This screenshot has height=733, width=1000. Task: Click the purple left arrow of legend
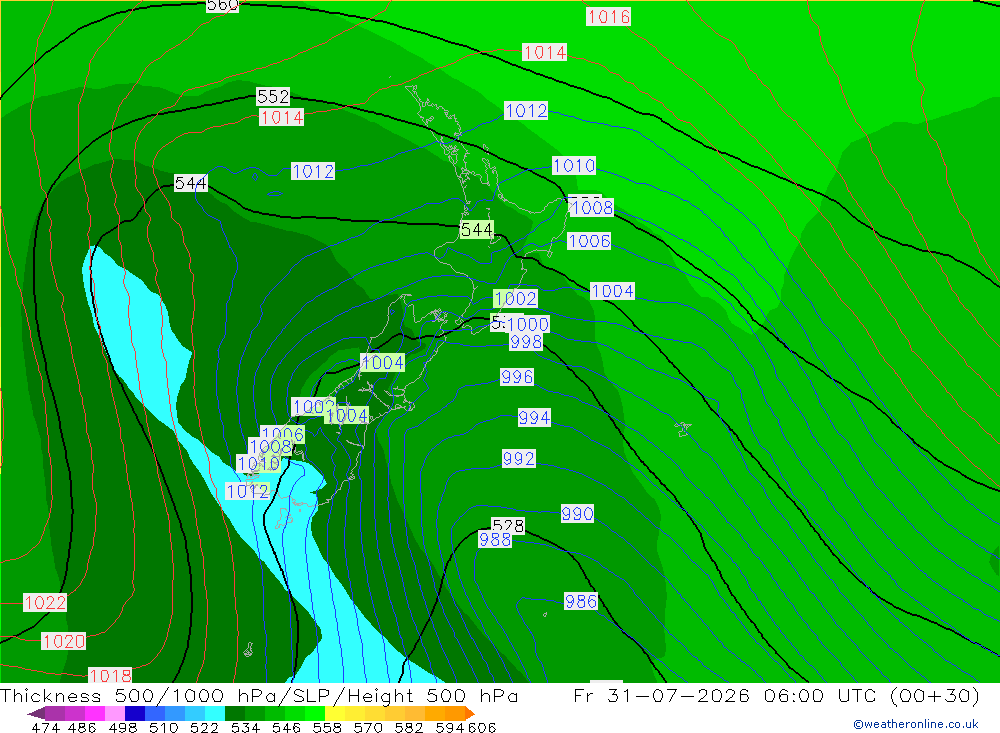tap(36, 713)
